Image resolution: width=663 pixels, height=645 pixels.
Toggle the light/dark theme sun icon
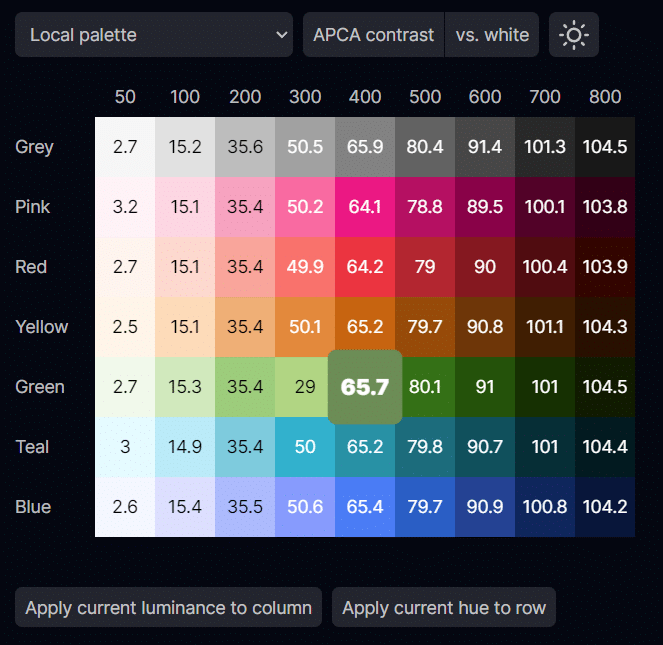573,35
